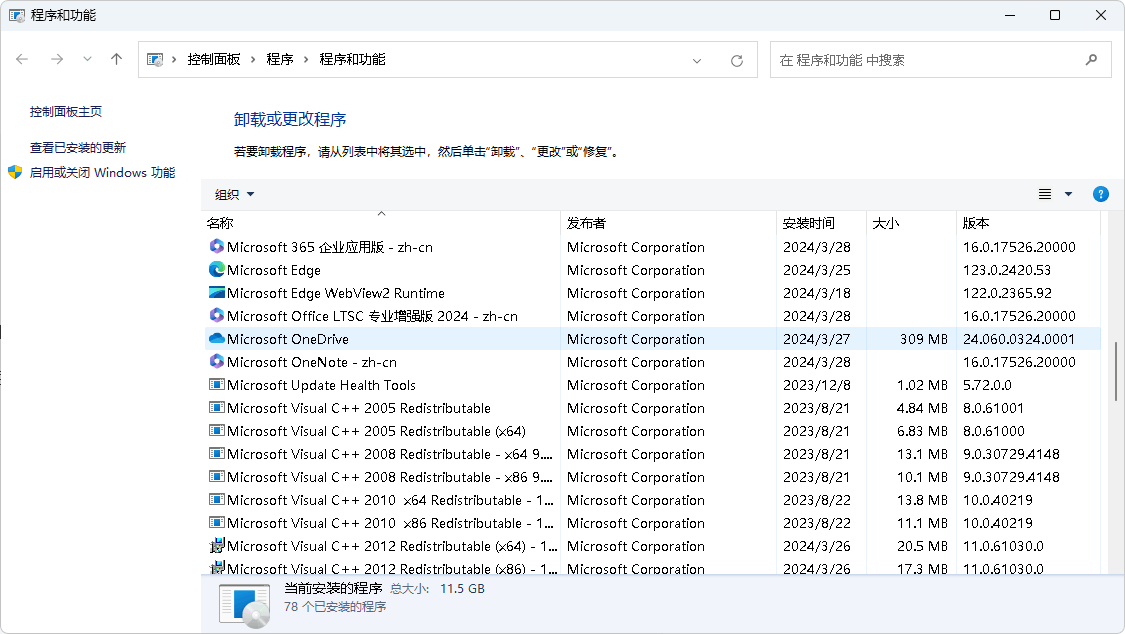This screenshot has height=634, width=1125.
Task: Click the Visual C++ 2008 x86 Redistributable icon
Action: pyautogui.click(x=216, y=476)
